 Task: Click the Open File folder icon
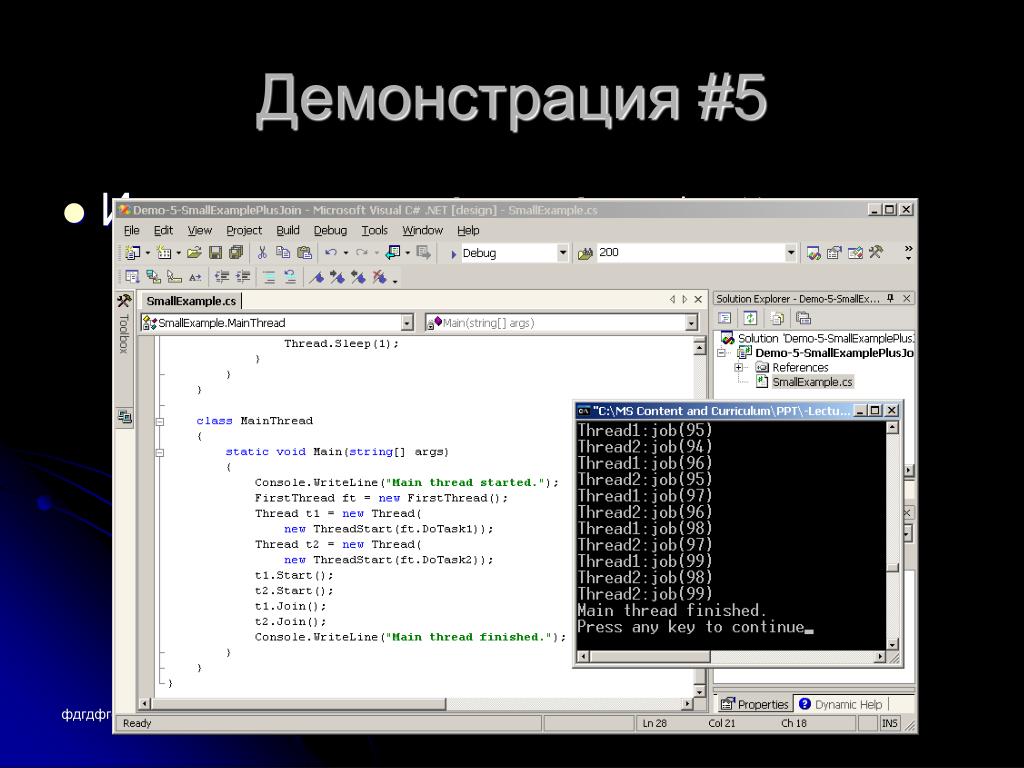click(194, 253)
